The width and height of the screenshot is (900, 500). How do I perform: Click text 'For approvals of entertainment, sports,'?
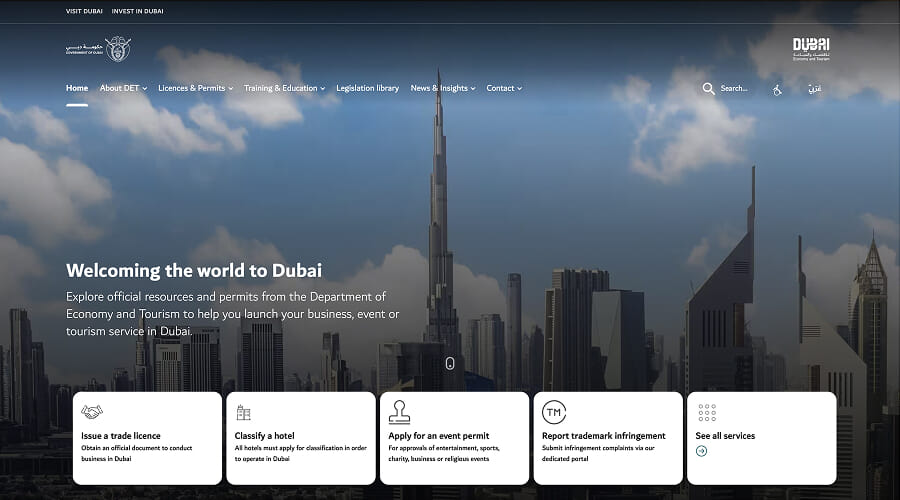coord(444,448)
